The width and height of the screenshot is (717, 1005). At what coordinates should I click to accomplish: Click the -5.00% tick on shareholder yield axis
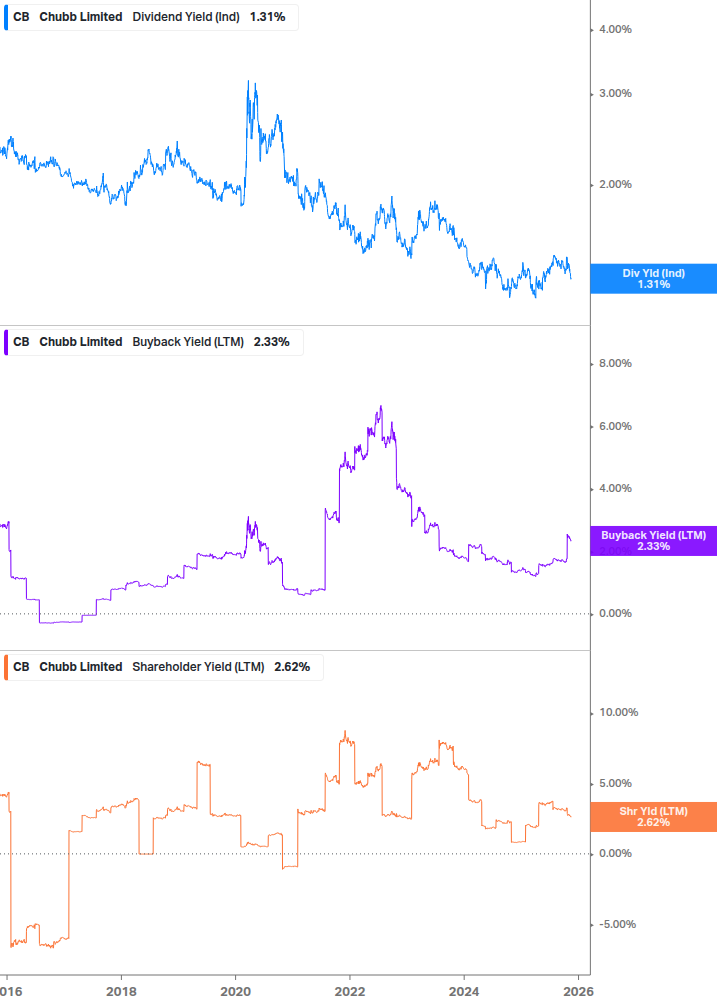pos(618,924)
